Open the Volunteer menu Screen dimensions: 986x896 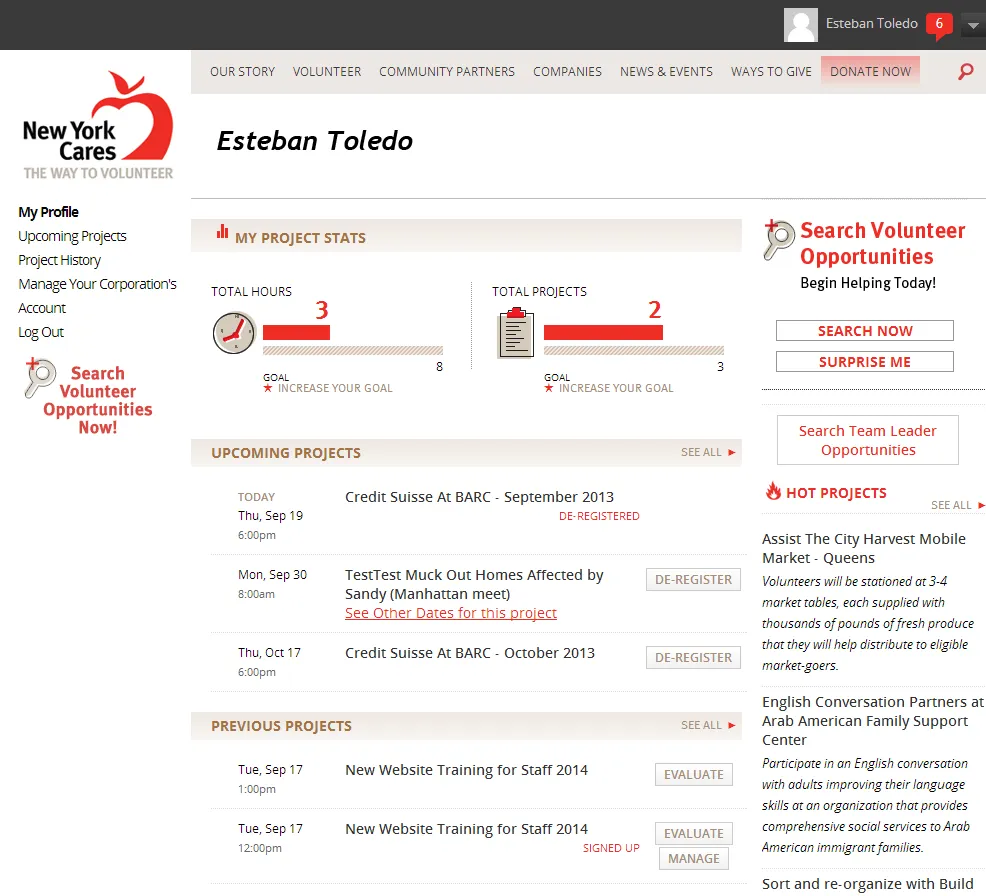327,72
